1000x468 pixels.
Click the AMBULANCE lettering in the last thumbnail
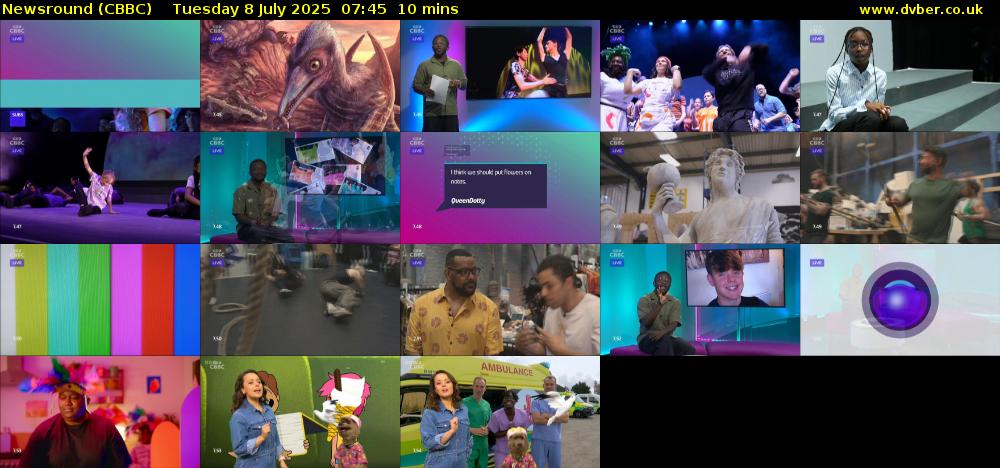click(x=507, y=371)
